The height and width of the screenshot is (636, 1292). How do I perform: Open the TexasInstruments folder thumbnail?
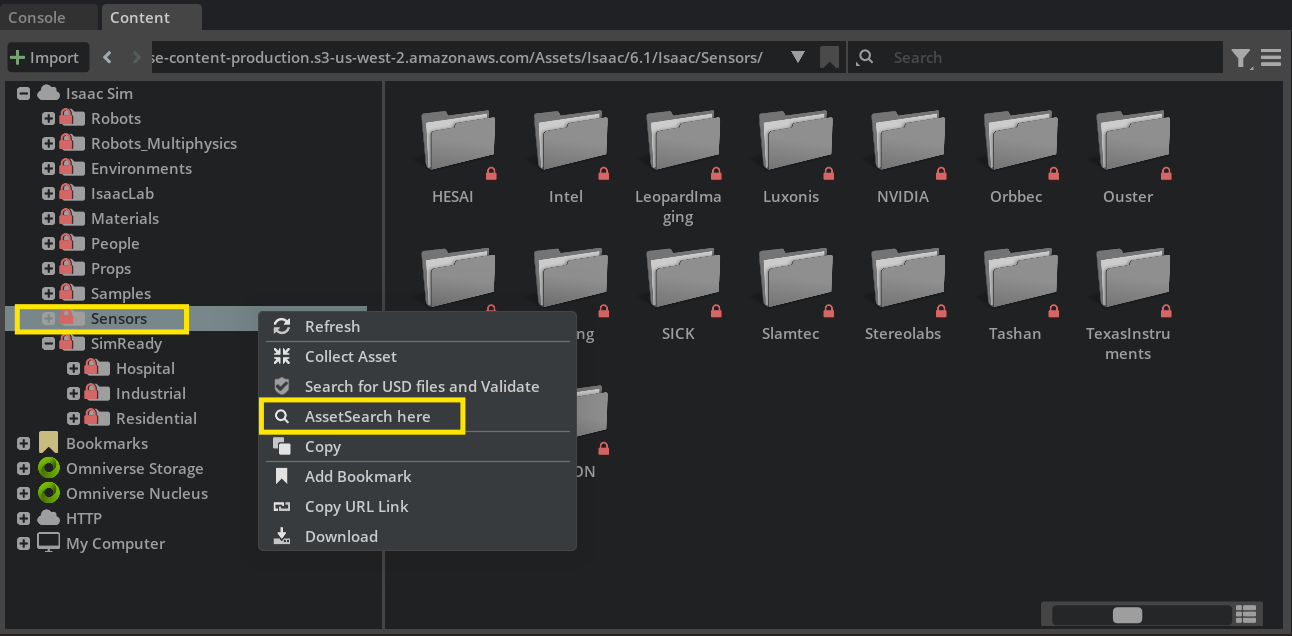coord(1133,280)
